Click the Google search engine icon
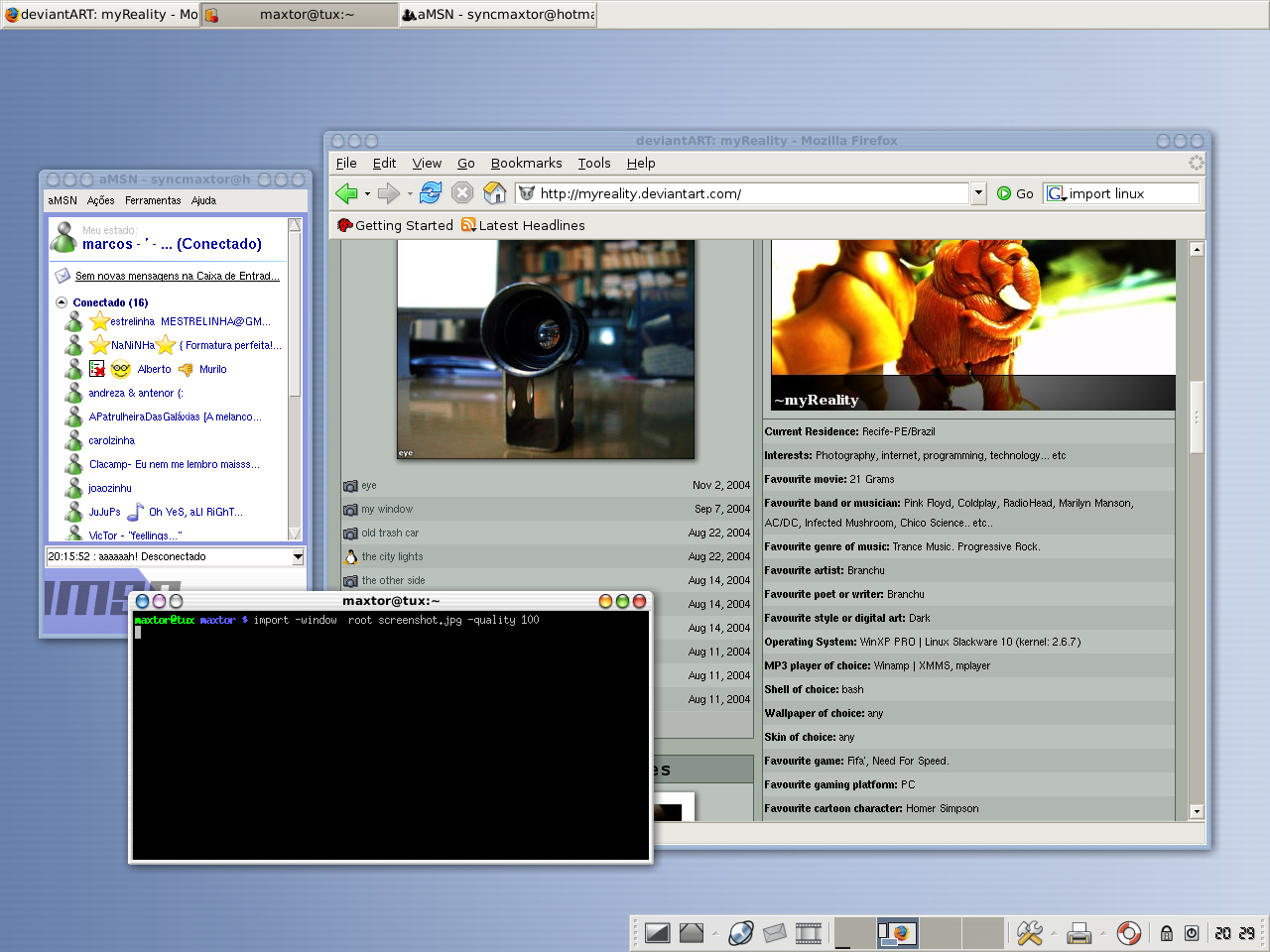This screenshot has height=952, width=1270. (1056, 193)
